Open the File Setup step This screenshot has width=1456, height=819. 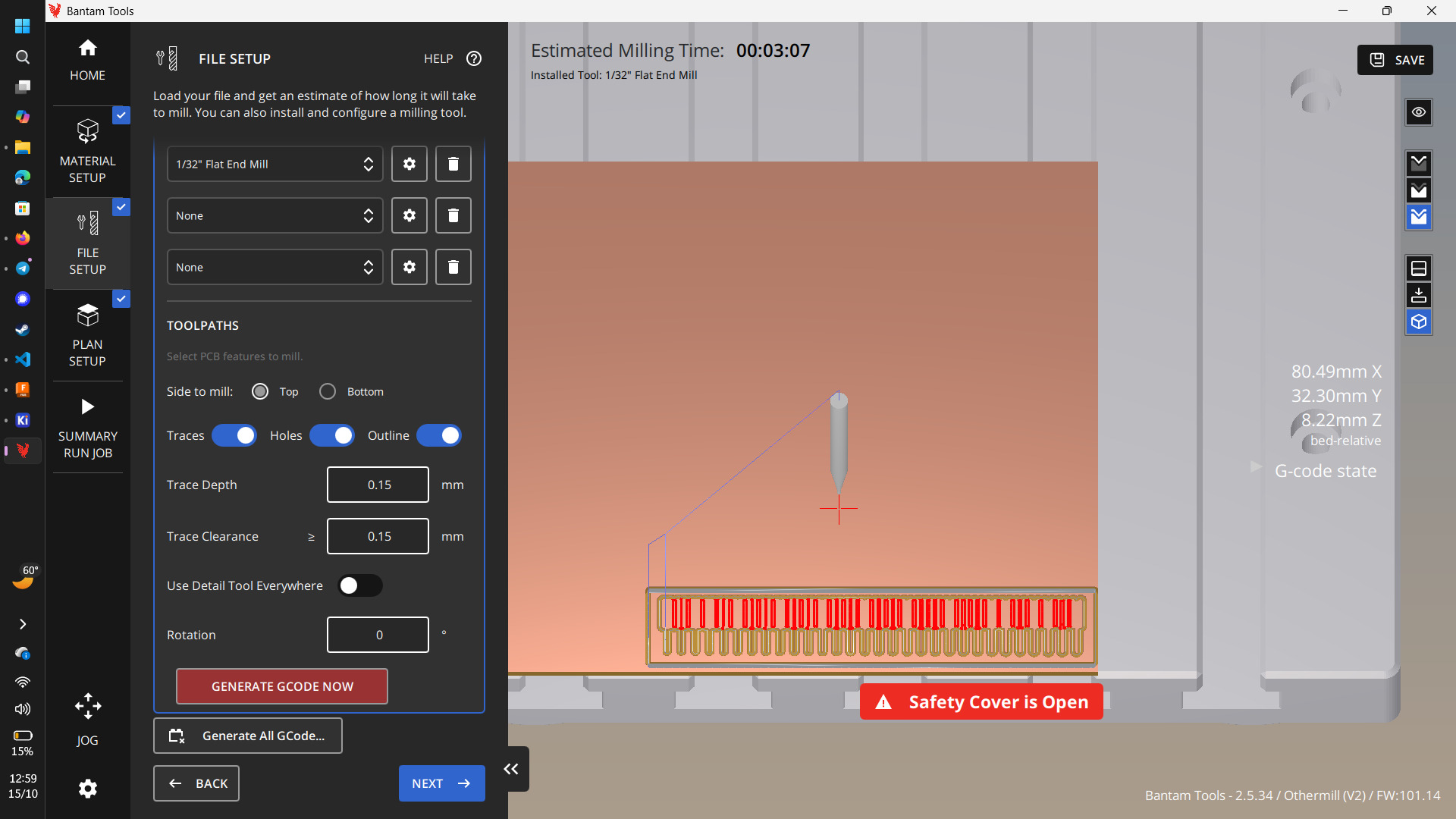(87, 243)
